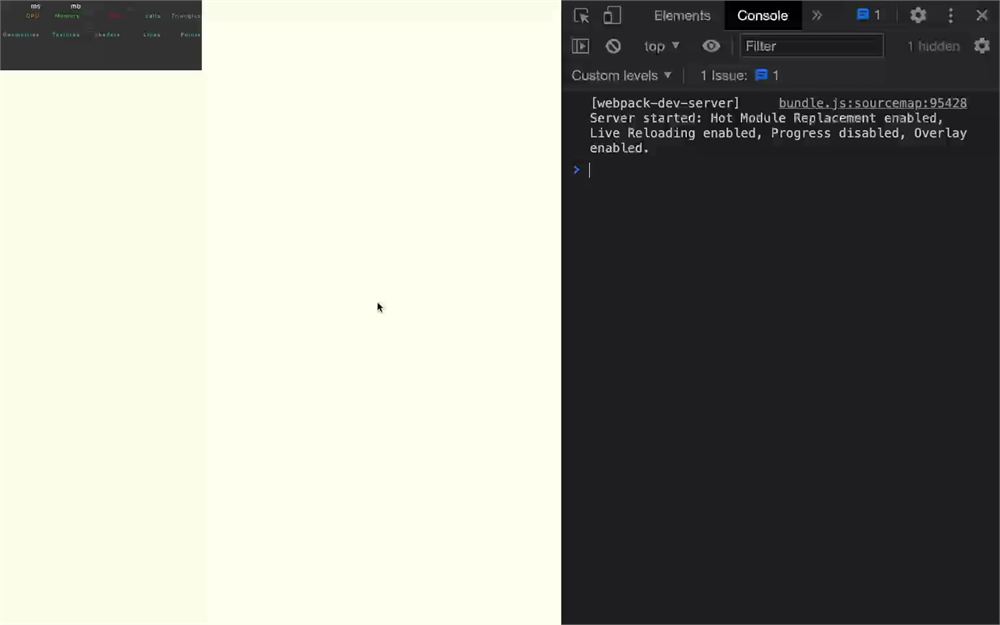Clear the console with the ban icon
Viewport: 1000px width, 625px height.
pos(613,46)
